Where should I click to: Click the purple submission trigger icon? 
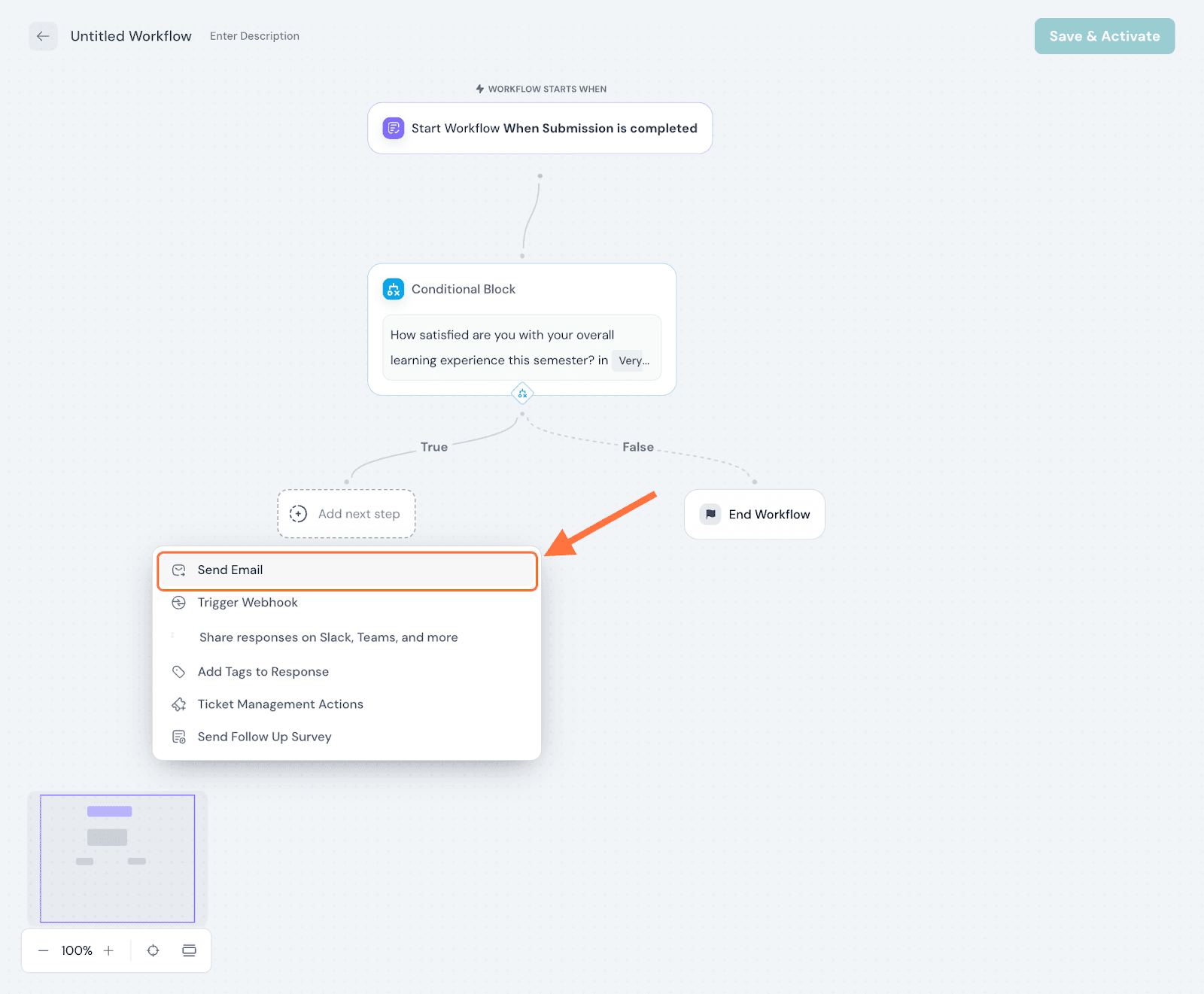pos(394,128)
